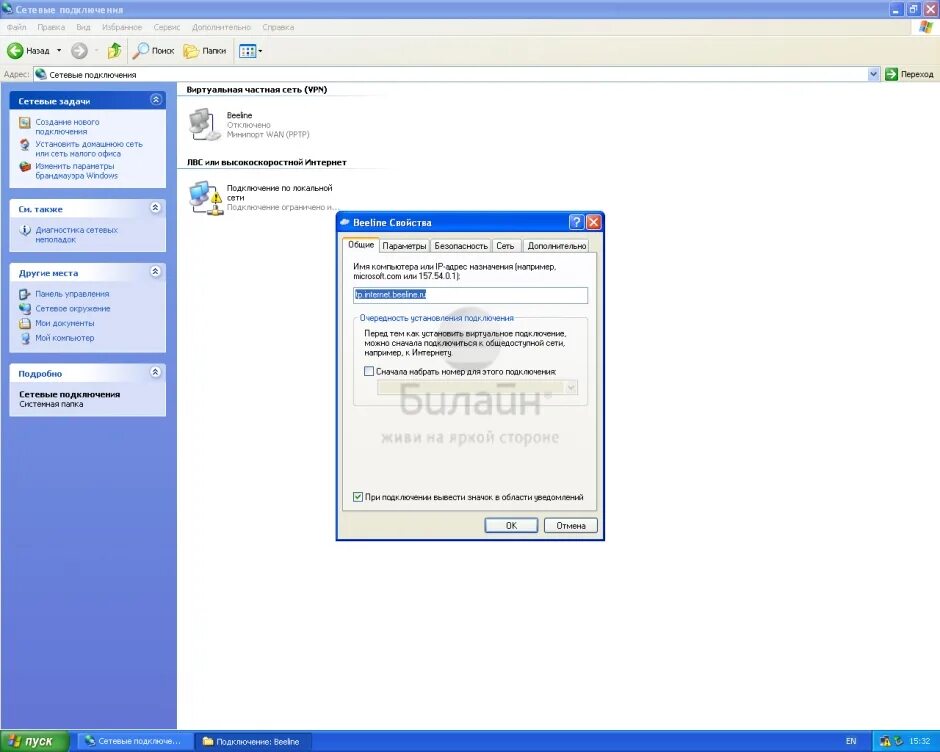Open the Views dropdown button in toolbar

[251, 51]
